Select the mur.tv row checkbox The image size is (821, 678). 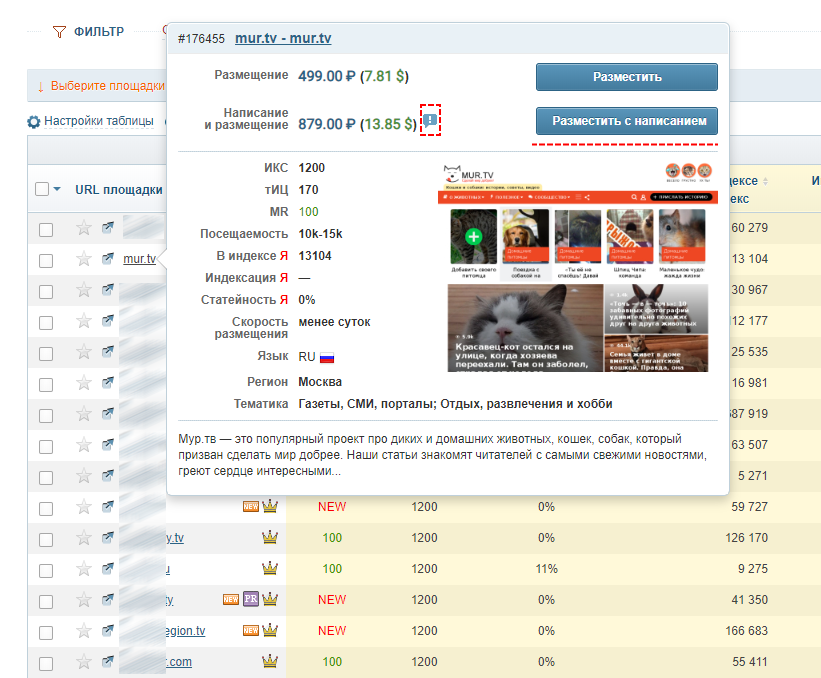46,260
